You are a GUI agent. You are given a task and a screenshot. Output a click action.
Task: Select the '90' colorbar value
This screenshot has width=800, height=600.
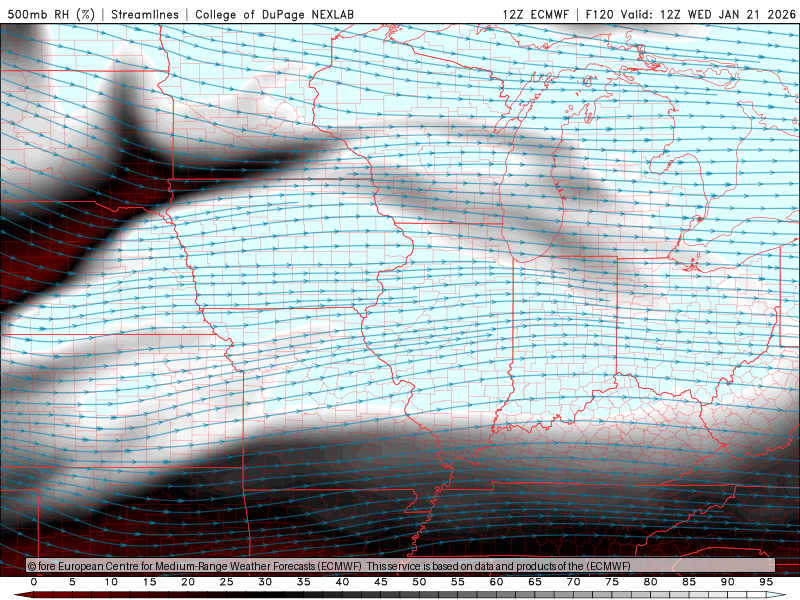tap(728, 582)
